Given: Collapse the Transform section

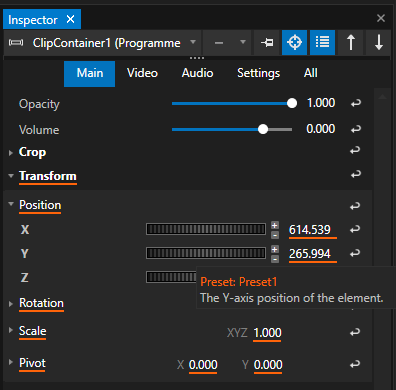Looking at the screenshot, I should click(11, 175).
